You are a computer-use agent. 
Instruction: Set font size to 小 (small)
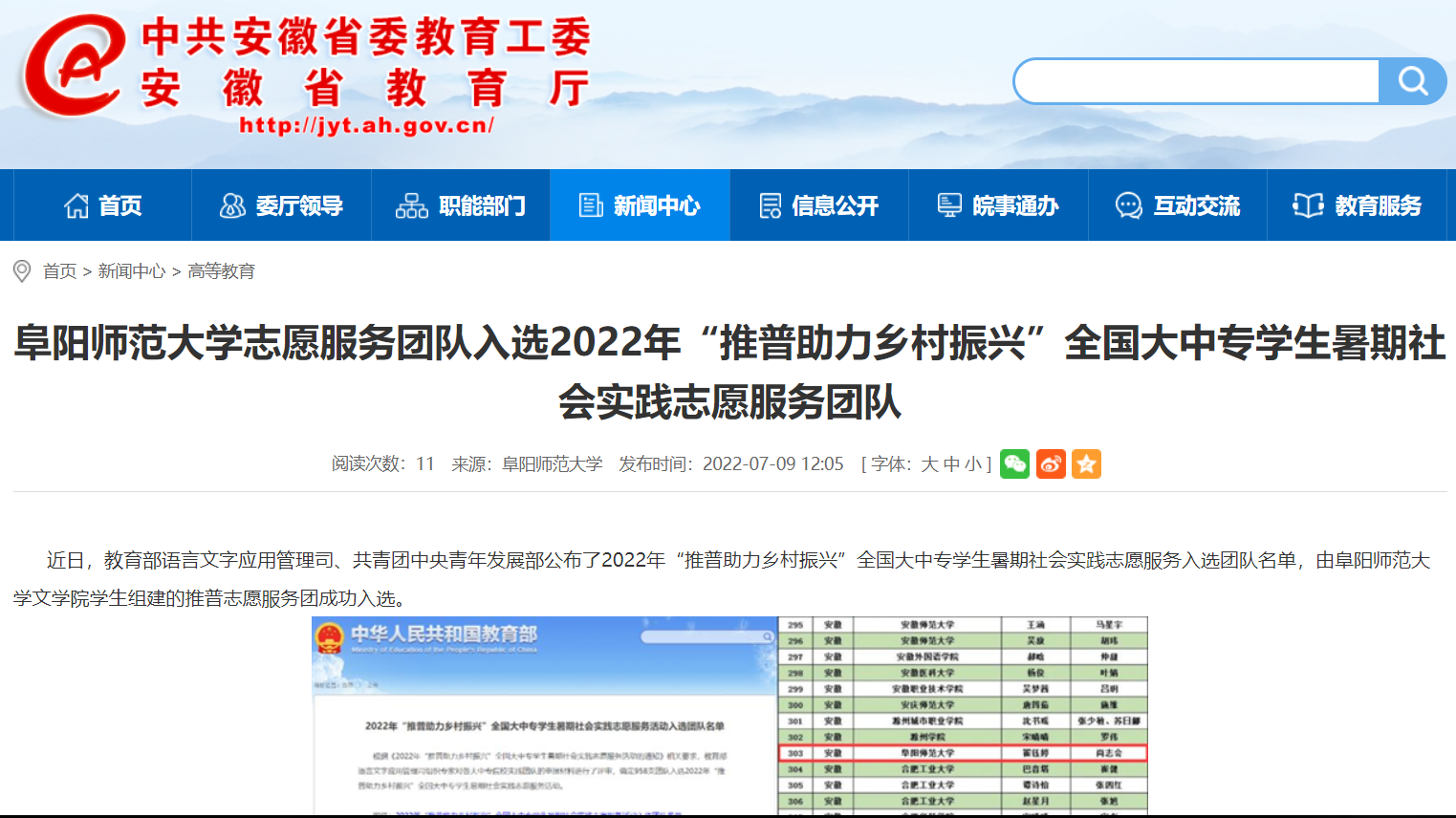[972, 464]
